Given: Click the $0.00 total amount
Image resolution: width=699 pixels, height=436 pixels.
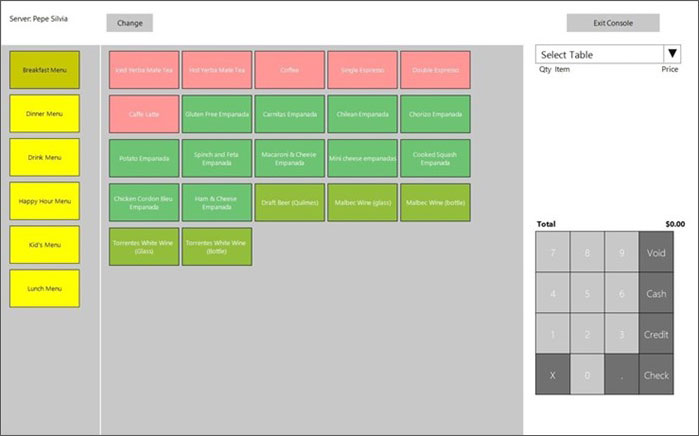Looking at the screenshot, I should click(675, 224).
